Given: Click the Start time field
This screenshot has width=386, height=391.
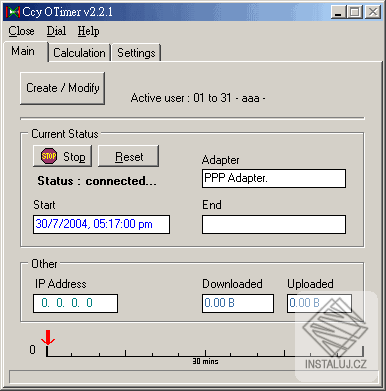Looking at the screenshot, I should (101, 224).
